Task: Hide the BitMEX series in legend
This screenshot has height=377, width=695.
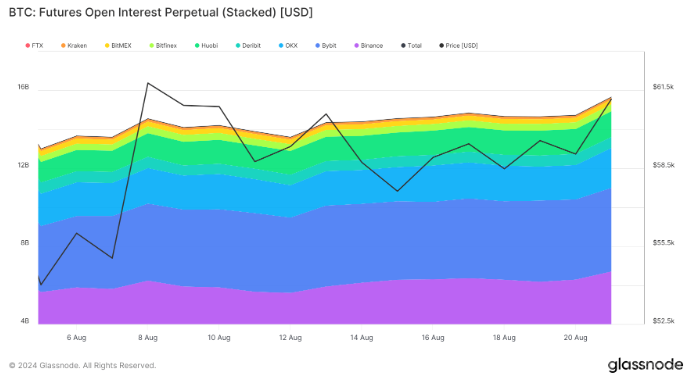Action: (118, 46)
